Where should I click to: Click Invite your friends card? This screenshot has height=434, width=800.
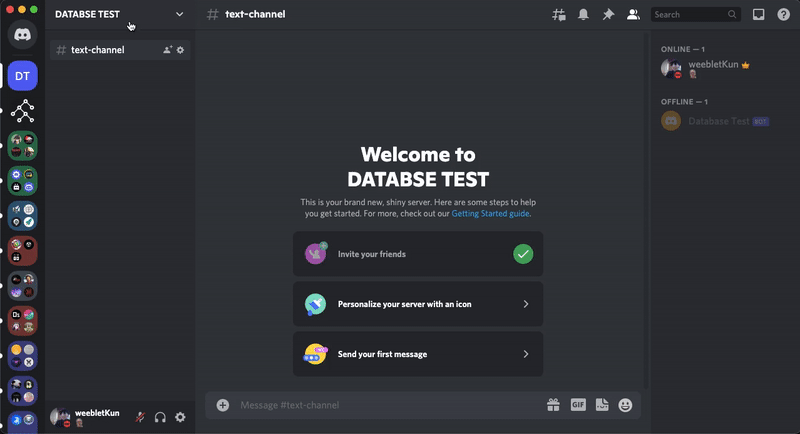click(x=418, y=254)
